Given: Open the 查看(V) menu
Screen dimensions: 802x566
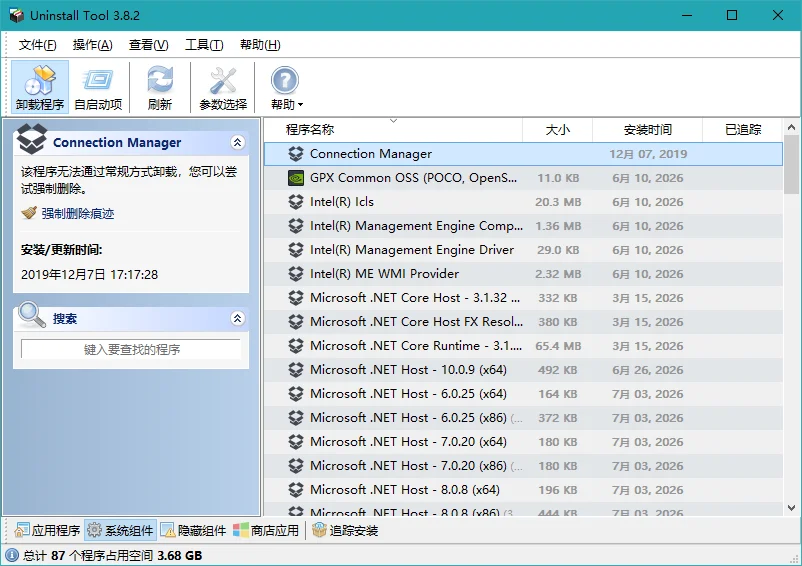Looking at the screenshot, I should tap(148, 45).
